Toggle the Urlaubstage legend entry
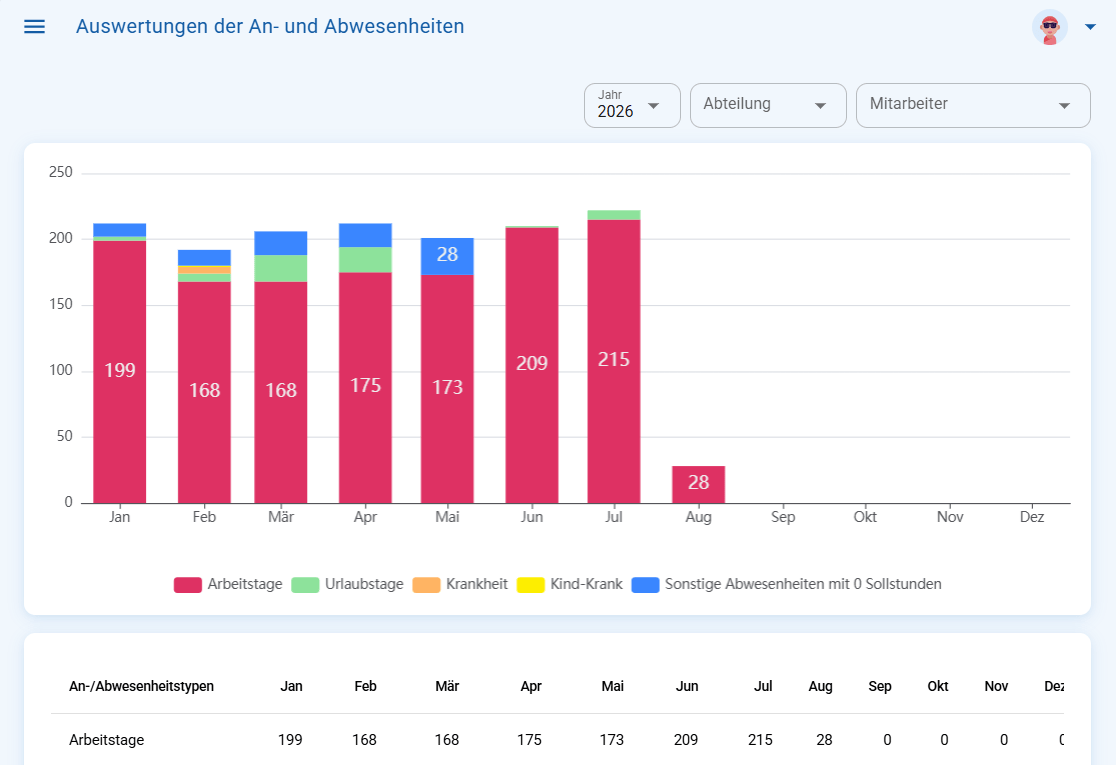Viewport: 1116px width, 765px height. [347, 584]
